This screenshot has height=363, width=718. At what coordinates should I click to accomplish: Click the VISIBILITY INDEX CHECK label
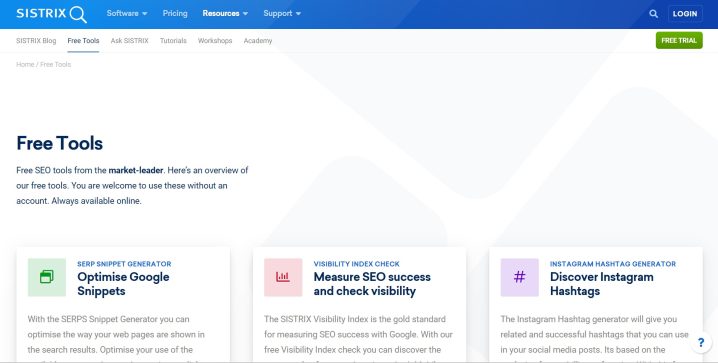356,264
